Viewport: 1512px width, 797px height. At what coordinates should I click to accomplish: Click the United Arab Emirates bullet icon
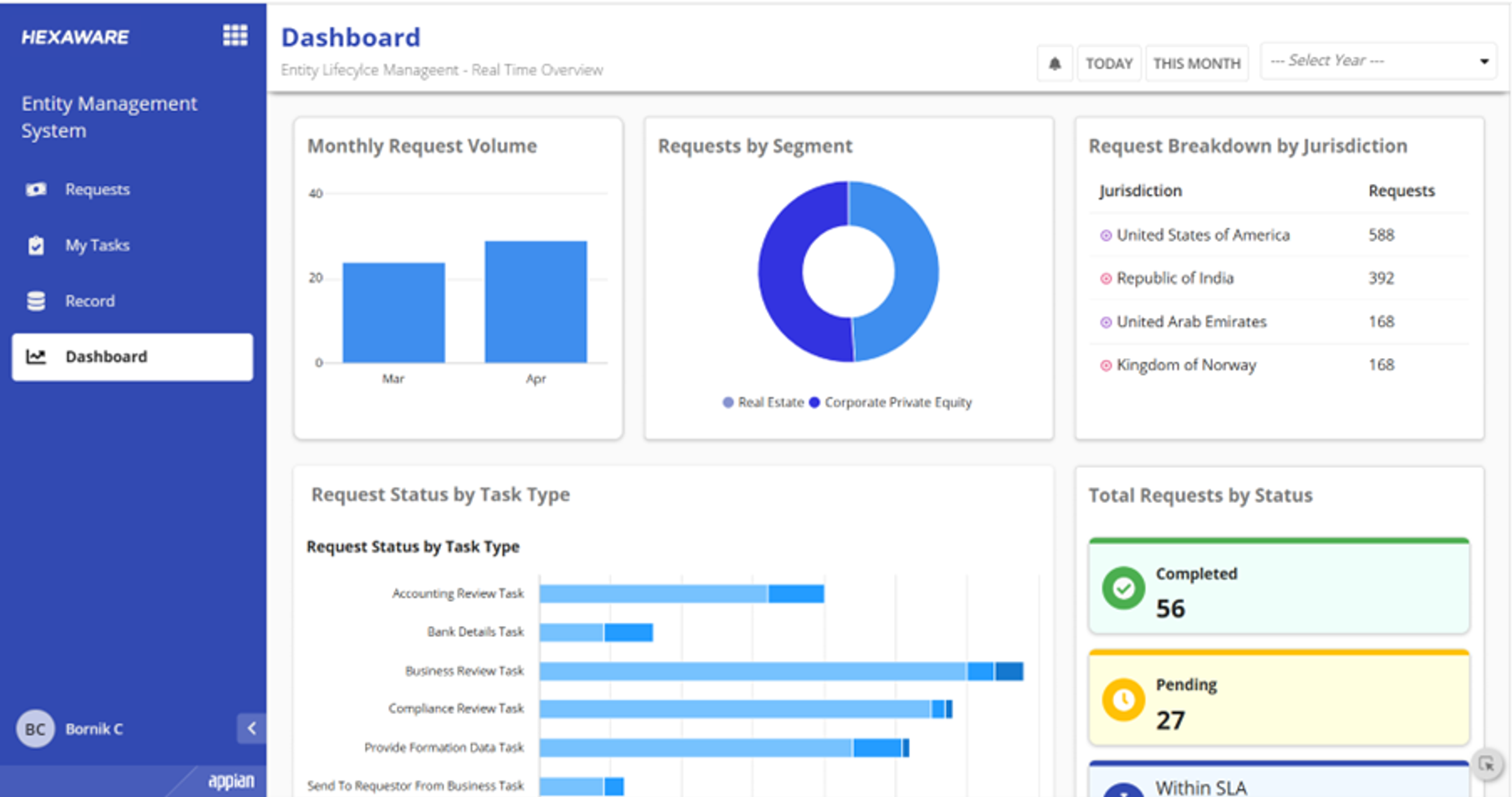1106,322
